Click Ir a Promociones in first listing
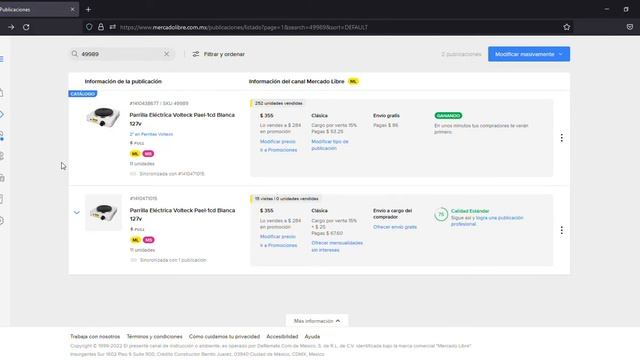The height and width of the screenshot is (360, 640). pyautogui.click(x=278, y=150)
